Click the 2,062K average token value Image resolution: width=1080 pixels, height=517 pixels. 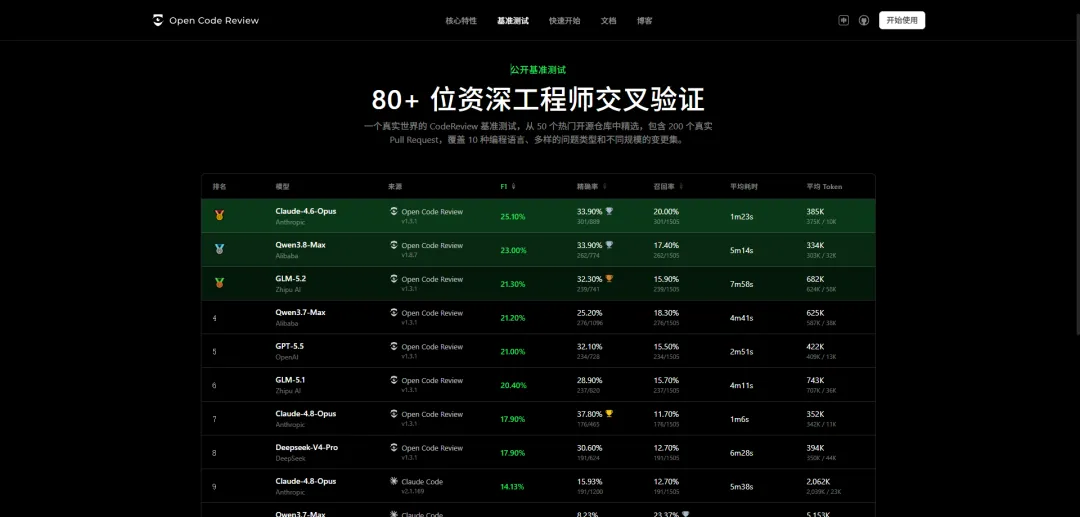pos(818,481)
